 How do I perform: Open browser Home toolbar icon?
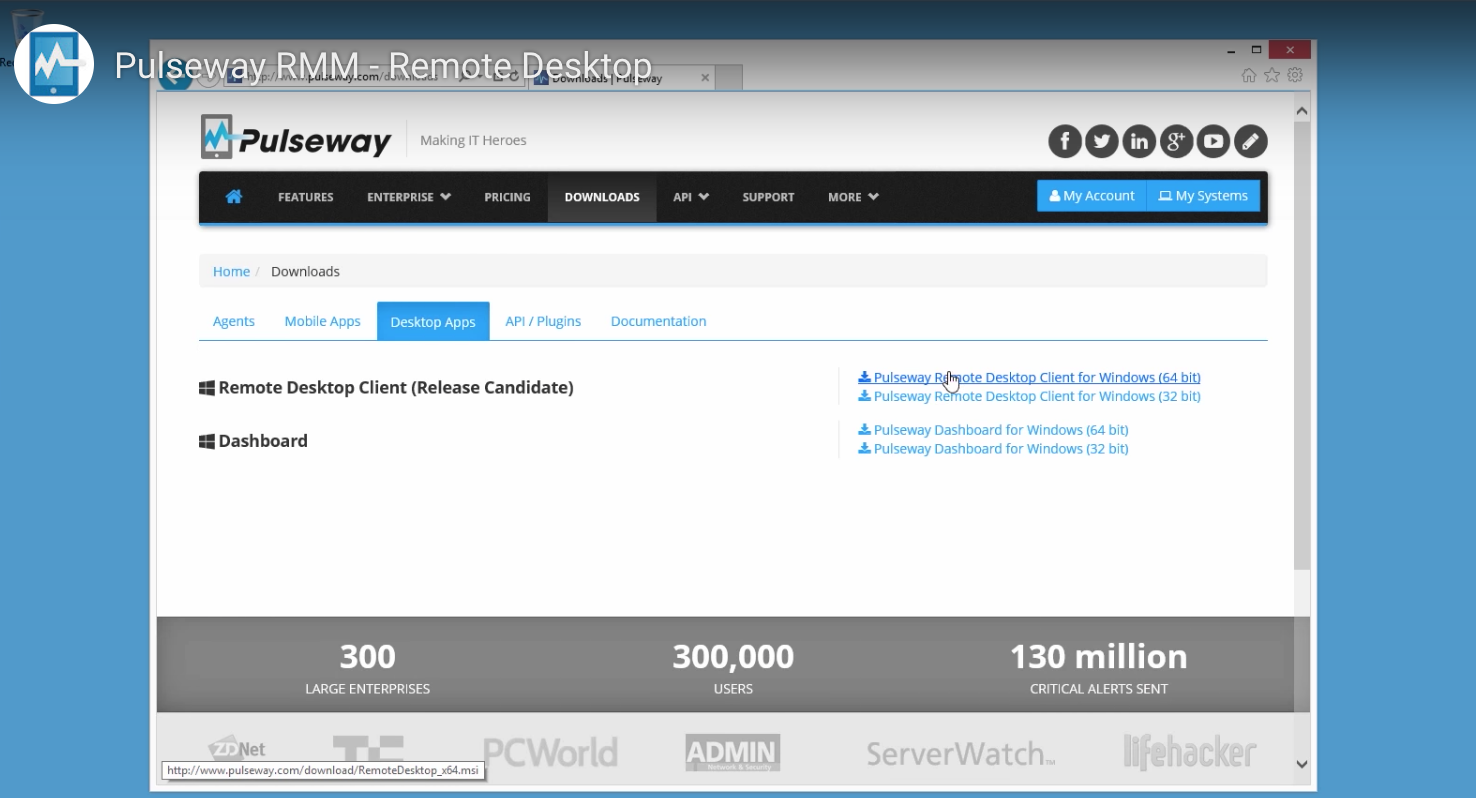click(x=1248, y=75)
